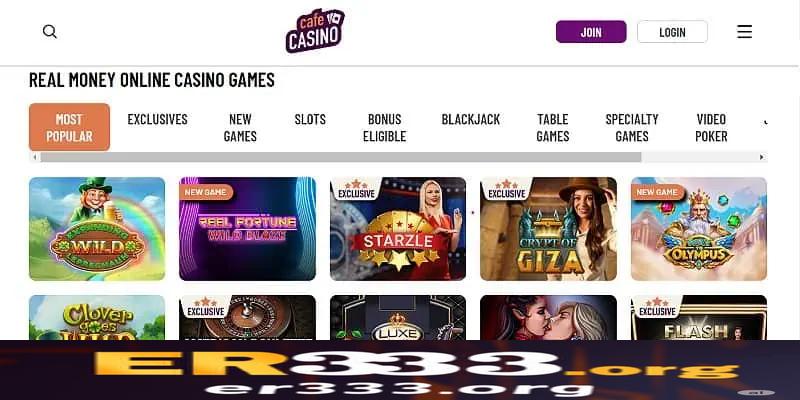
Task: Open the New Games tab
Action: pos(240,128)
